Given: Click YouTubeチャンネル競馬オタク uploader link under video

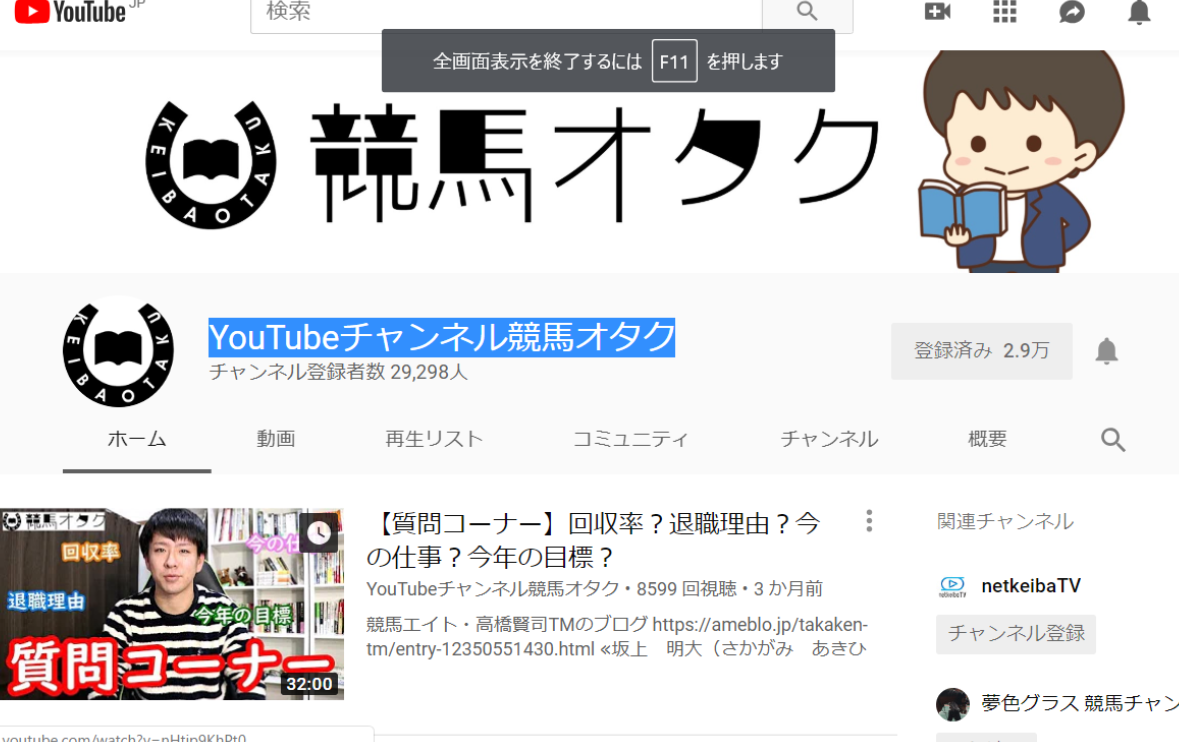Looking at the screenshot, I should click(493, 589).
